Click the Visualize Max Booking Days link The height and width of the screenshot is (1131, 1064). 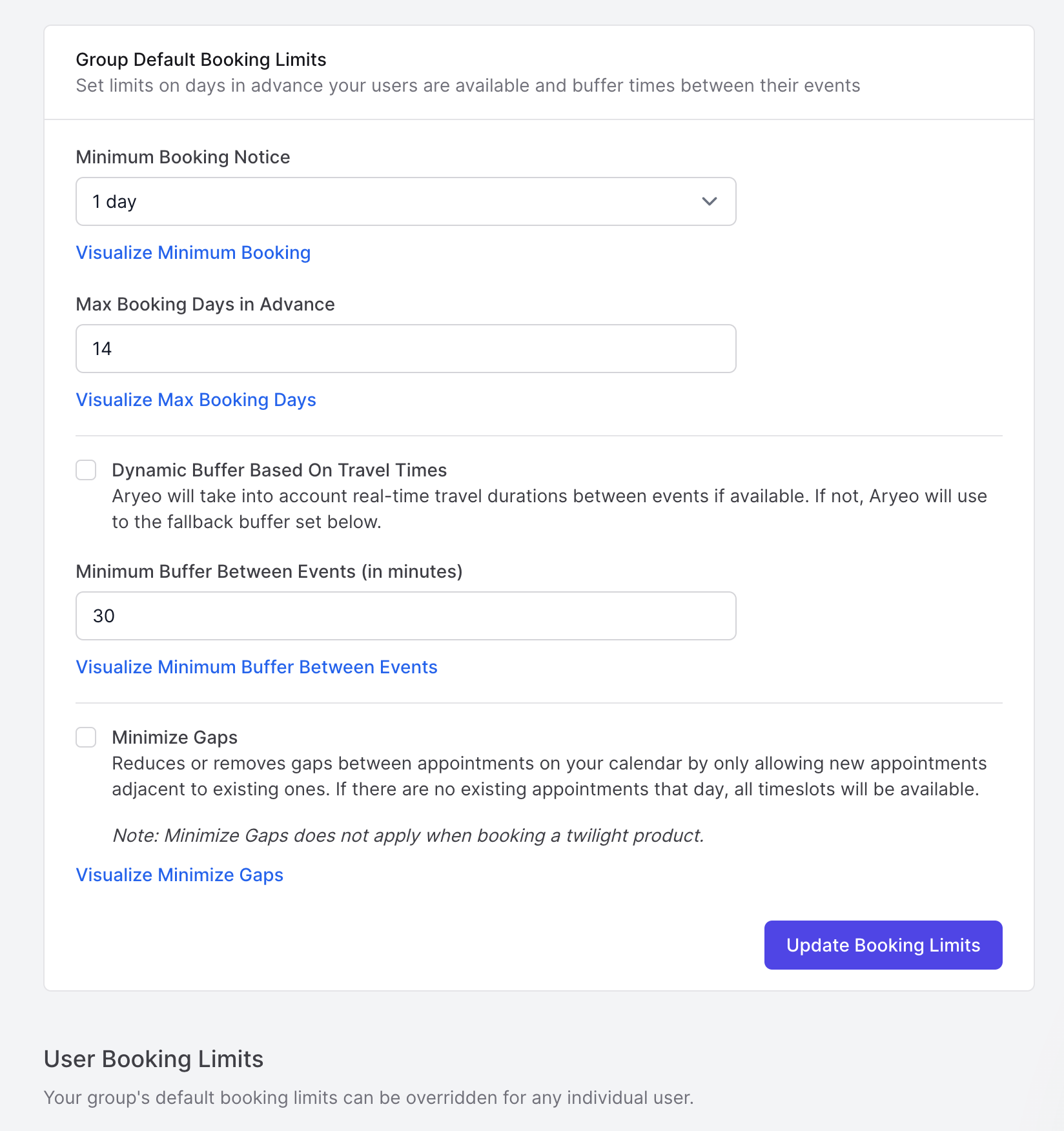(196, 400)
